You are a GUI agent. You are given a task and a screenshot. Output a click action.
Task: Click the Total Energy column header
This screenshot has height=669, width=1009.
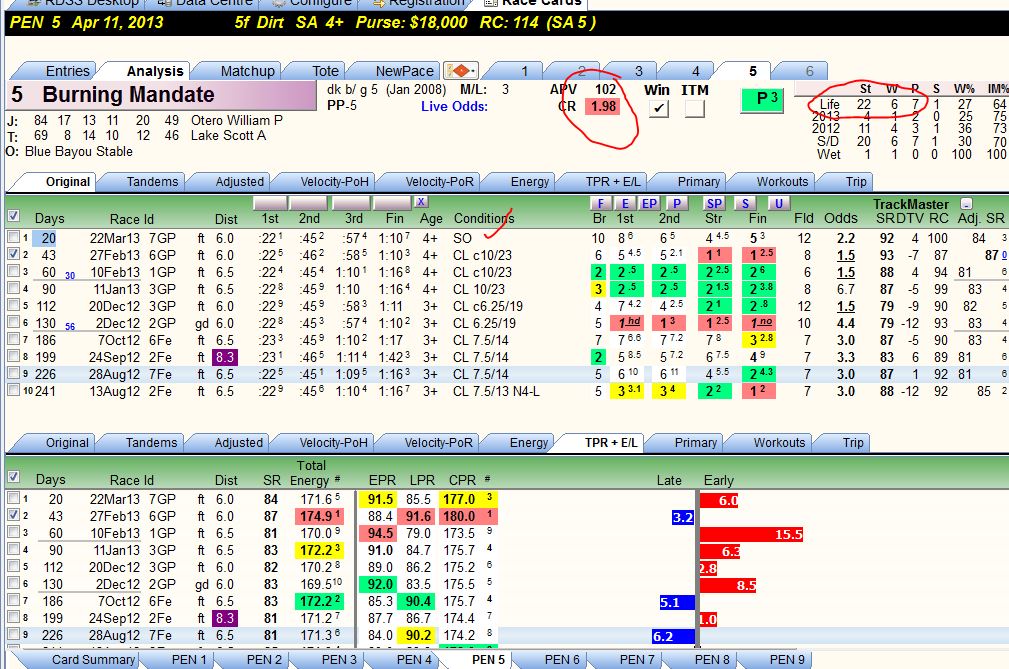(311, 473)
